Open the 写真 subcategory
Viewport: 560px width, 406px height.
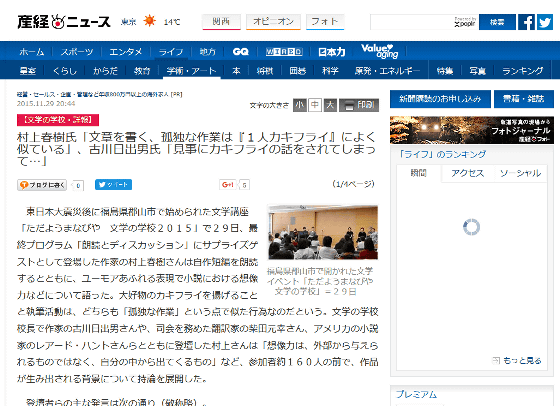[478, 71]
